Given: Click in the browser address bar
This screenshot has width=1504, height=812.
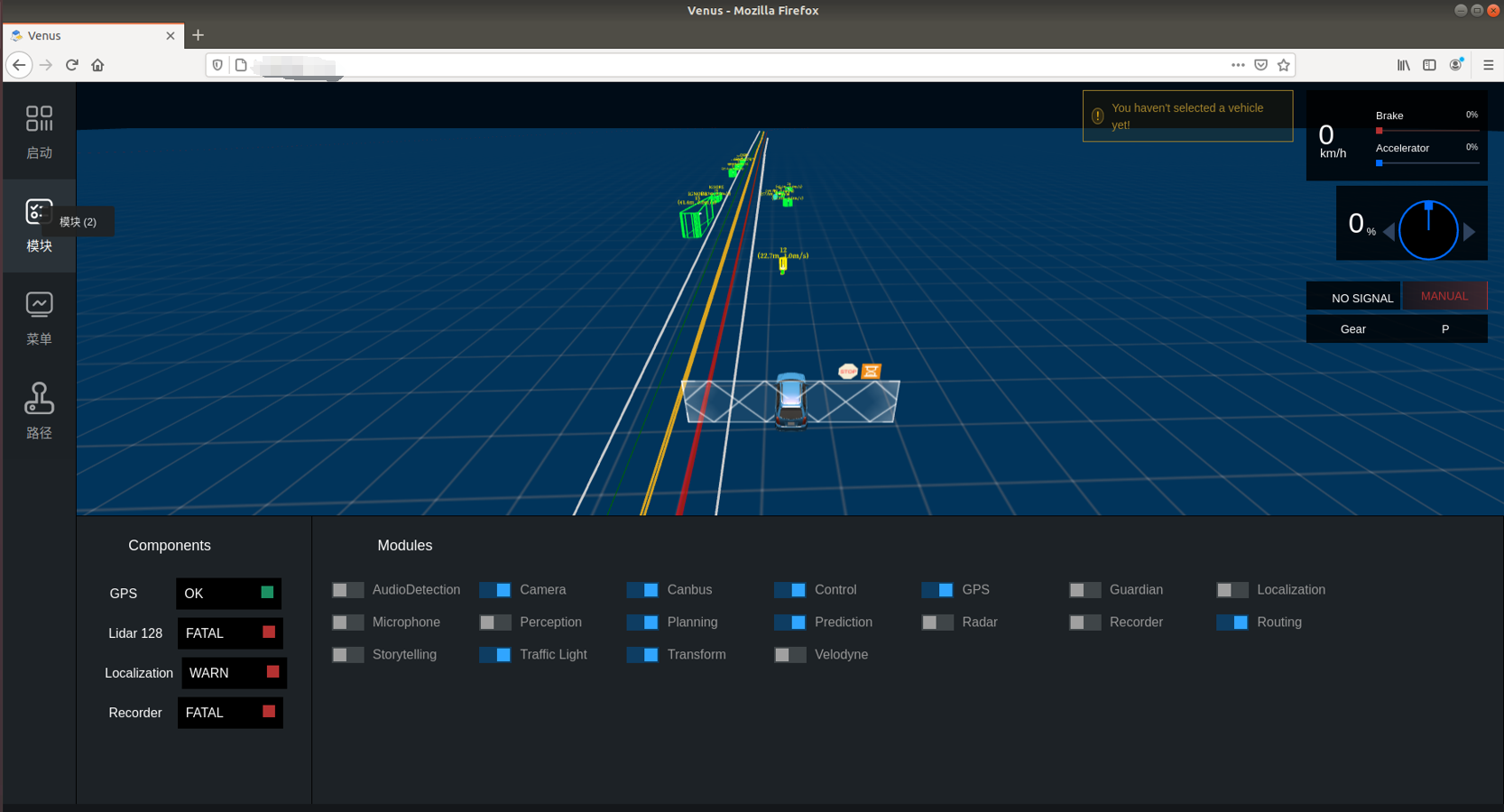Looking at the screenshot, I should tap(722, 65).
